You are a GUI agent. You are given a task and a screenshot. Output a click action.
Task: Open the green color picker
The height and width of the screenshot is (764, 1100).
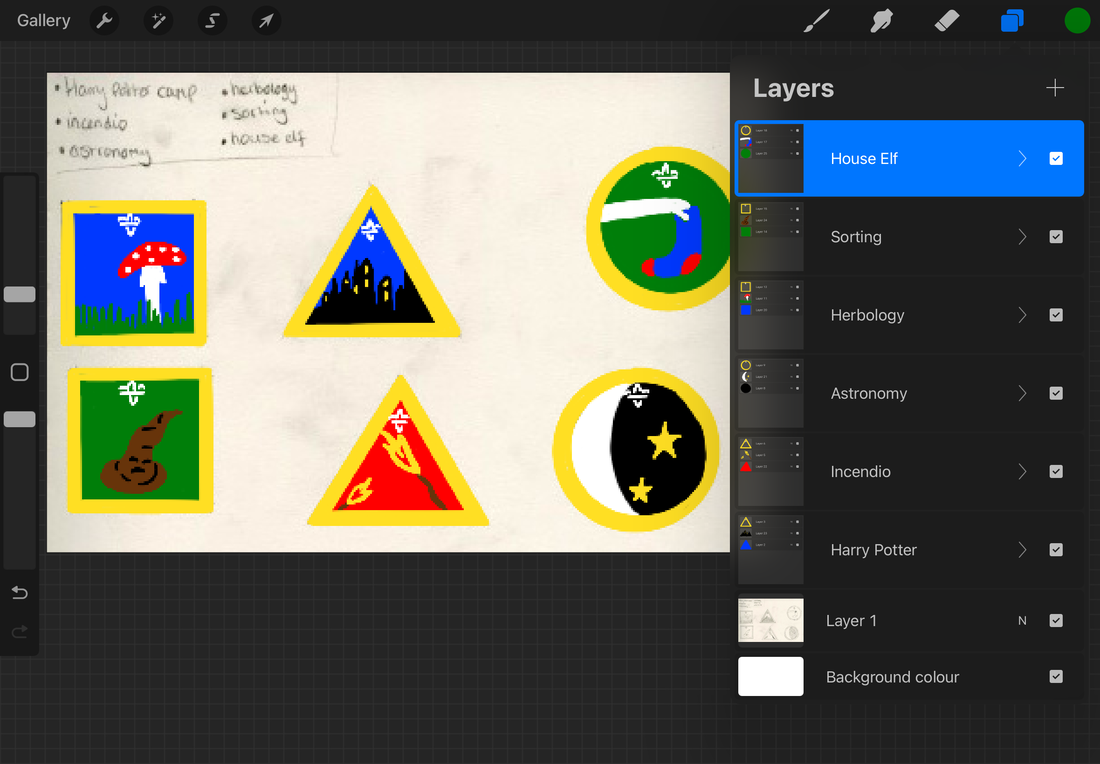tap(1077, 21)
